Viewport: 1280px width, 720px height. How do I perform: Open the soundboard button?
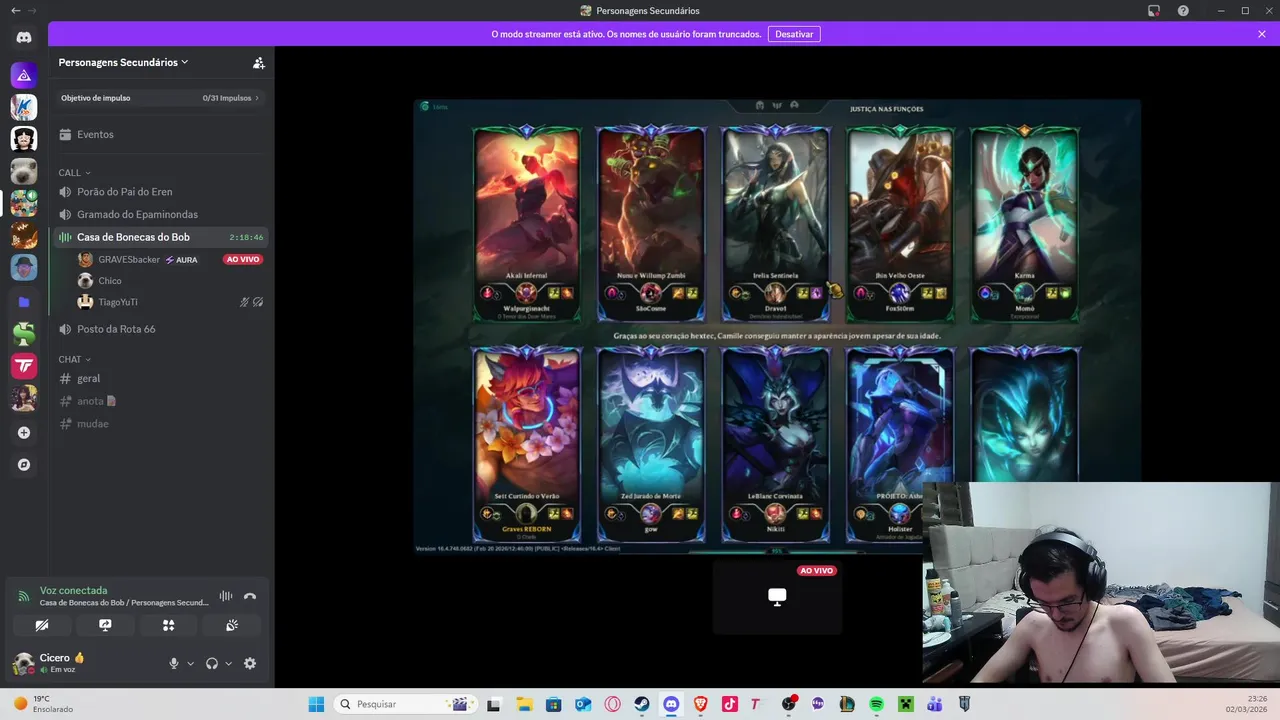(232, 625)
